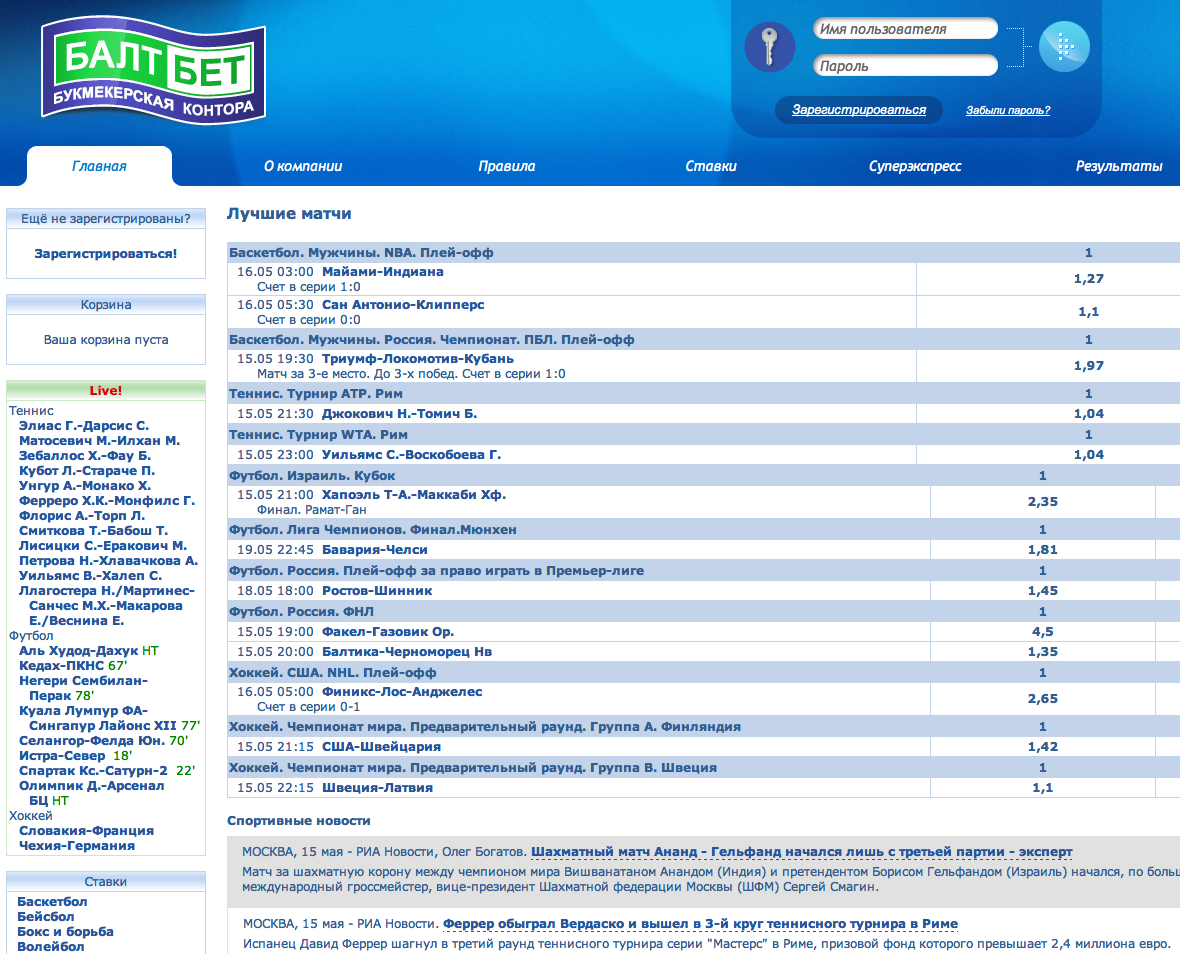The width and height of the screenshot is (1180, 954).
Task: Select odds 2,65 for Финикс-Лос-Анджелес
Action: point(1042,698)
